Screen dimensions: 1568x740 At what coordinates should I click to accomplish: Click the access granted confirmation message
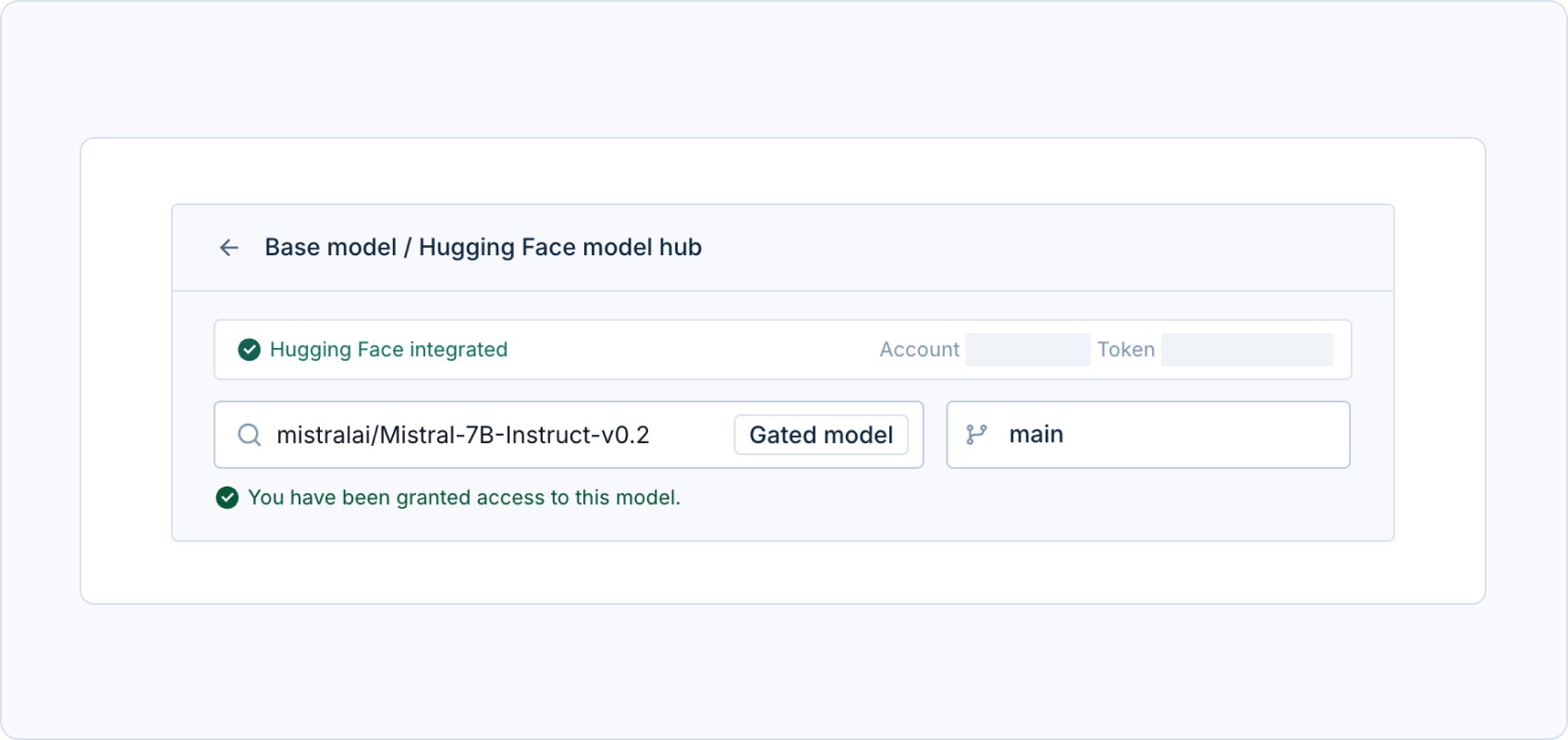click(x=464, y=498)
